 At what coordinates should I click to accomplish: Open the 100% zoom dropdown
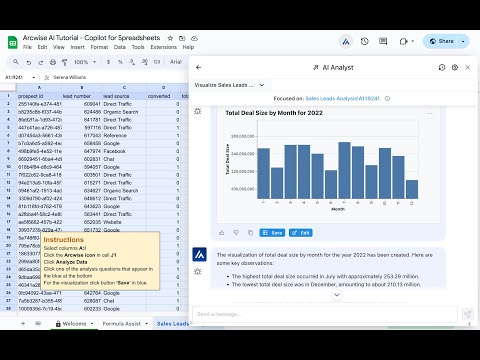pyautogui.click(x=85, y=62)
